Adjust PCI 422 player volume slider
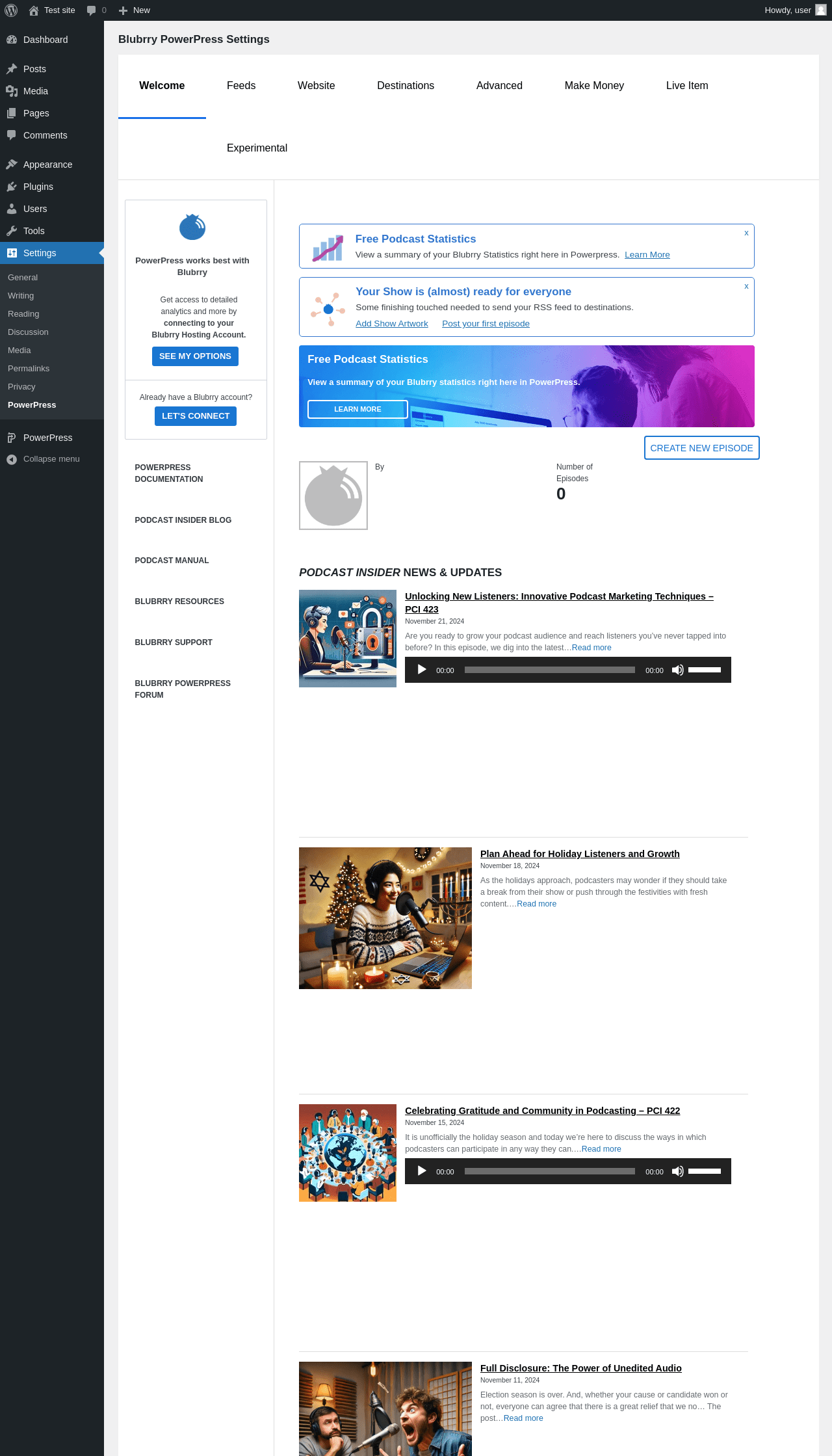This screenshot has height=1456, width=832. click(705, 1171)
